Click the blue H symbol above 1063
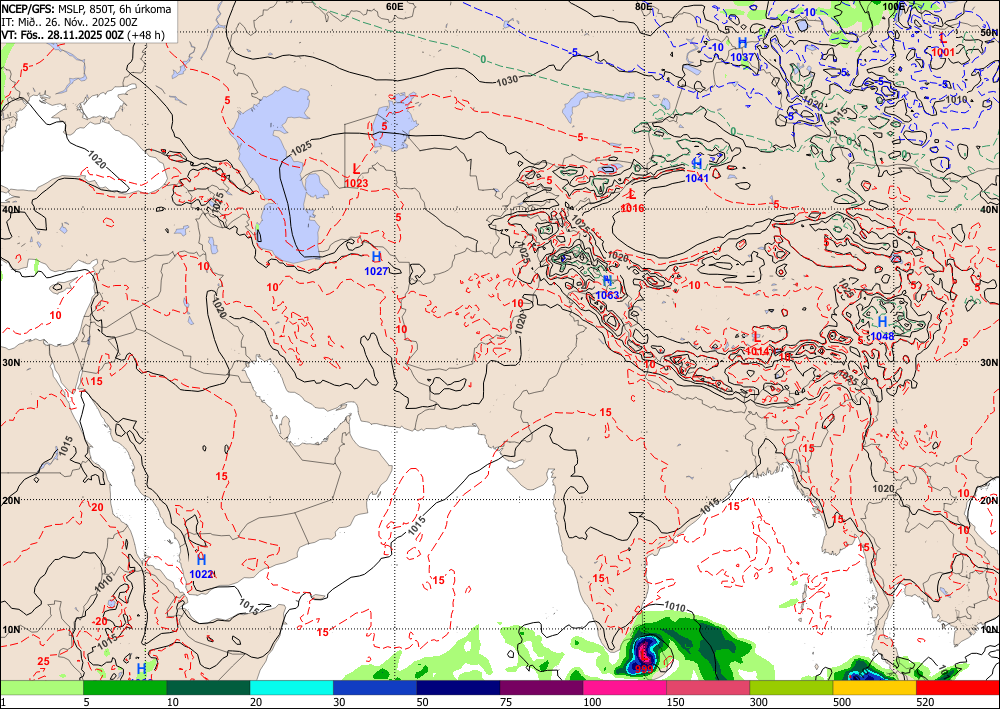Screen dimensions: 1000x709 pos(607,281)
